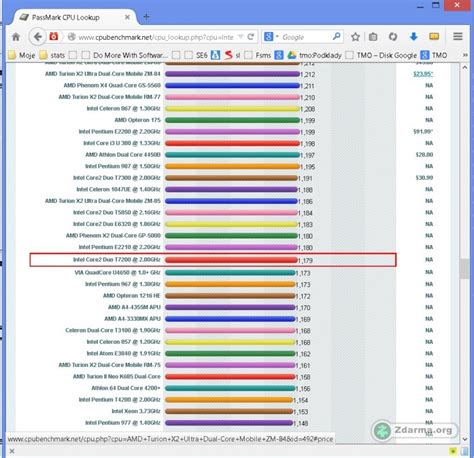The height and width of the screenshot is (458, 474).
Task: Click the red bar scoring 1,179
Action: [x=231, y=260]
